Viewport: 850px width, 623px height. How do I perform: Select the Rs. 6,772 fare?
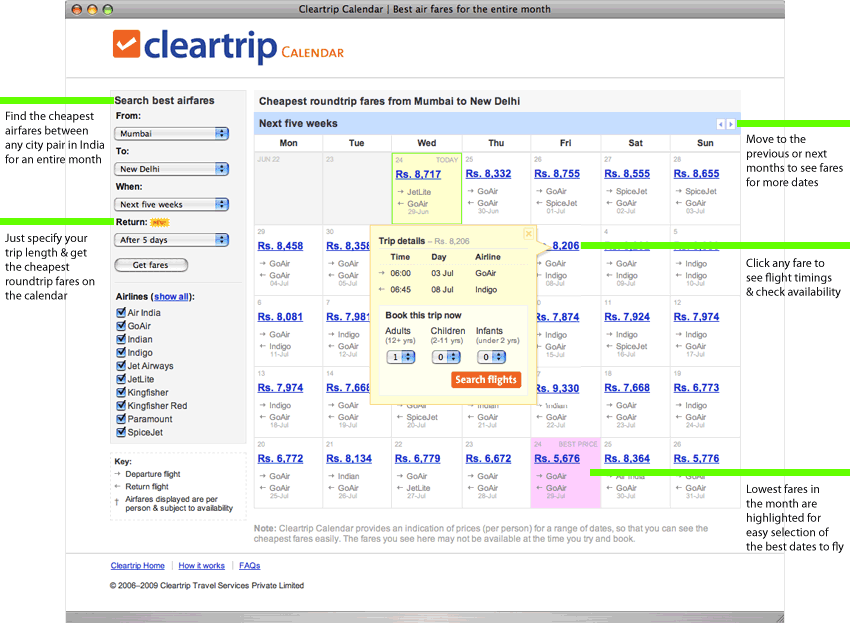tap(280, 459)
